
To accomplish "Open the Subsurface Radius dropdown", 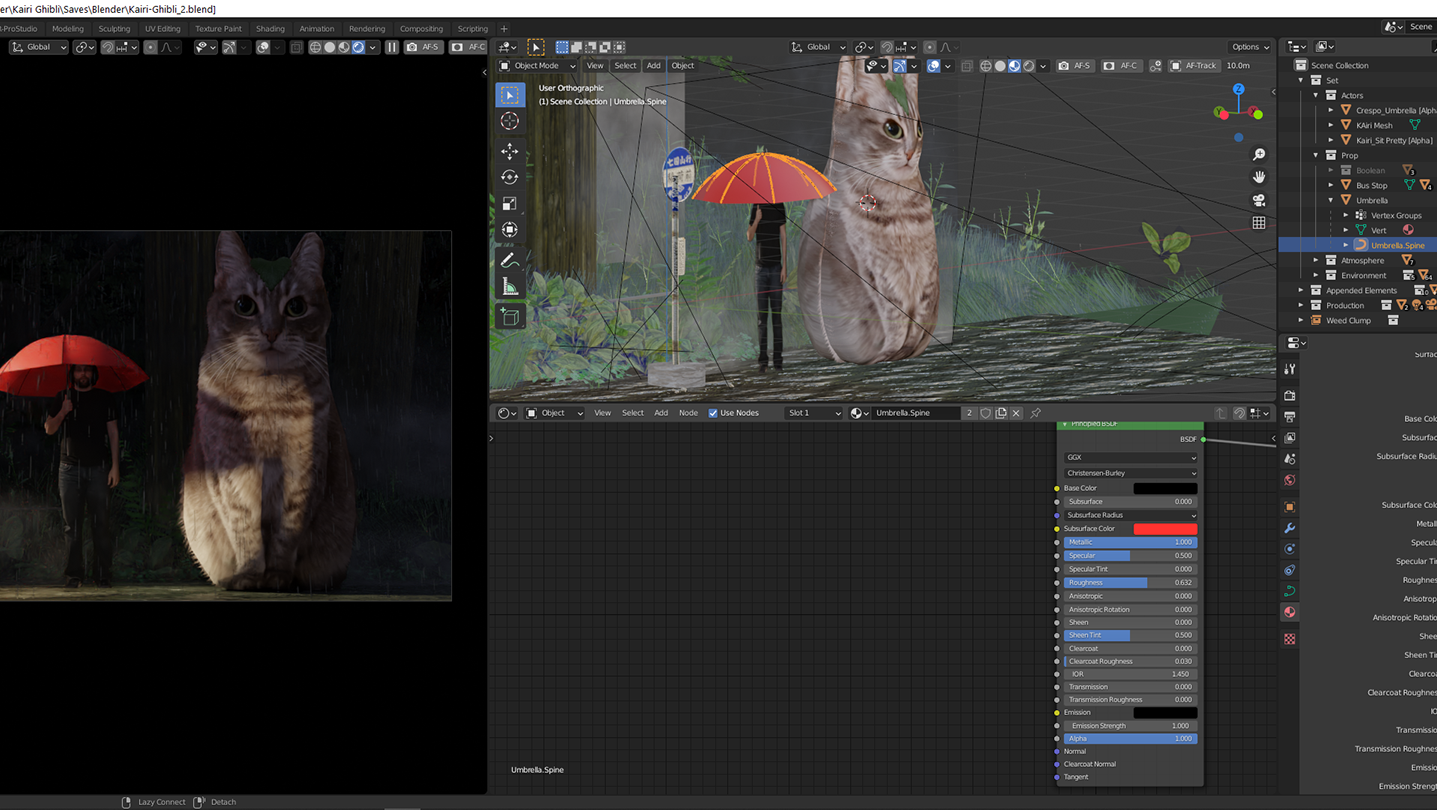I will [x=1130, y=515].
